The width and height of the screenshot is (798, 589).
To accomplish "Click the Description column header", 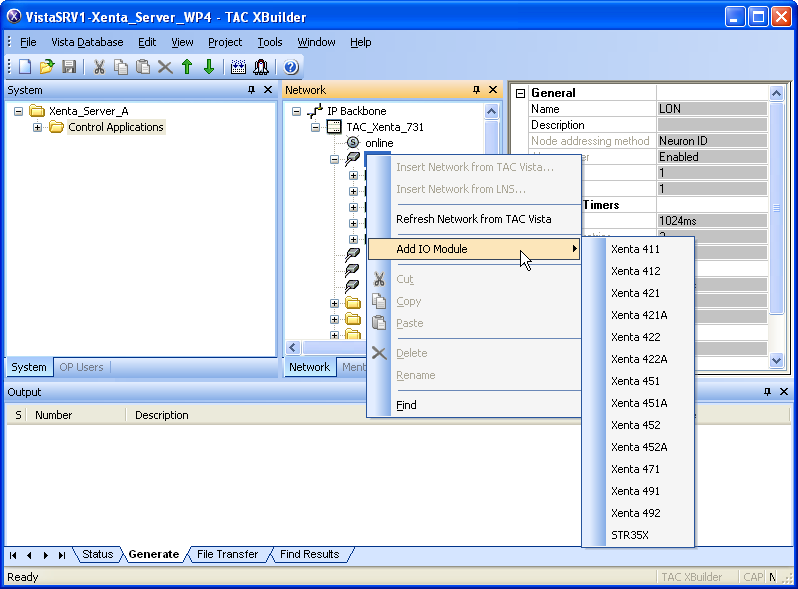I will point(162,415).
